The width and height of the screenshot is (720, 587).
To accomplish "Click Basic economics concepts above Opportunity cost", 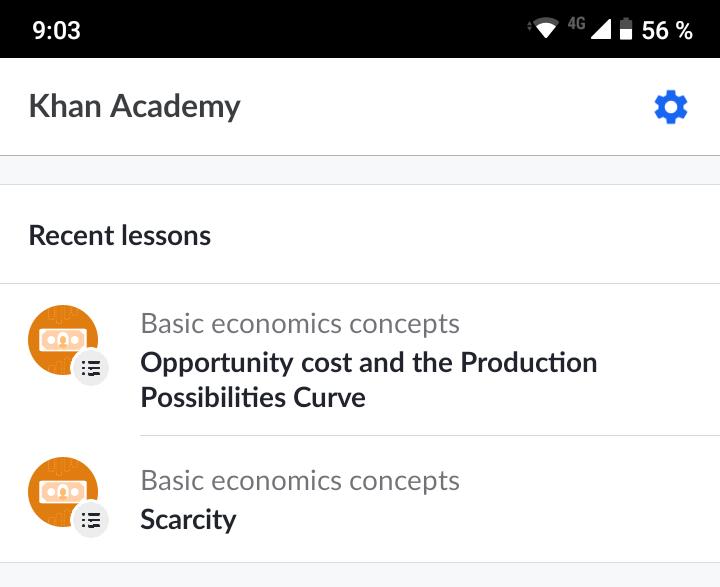I will click(300, 324).
